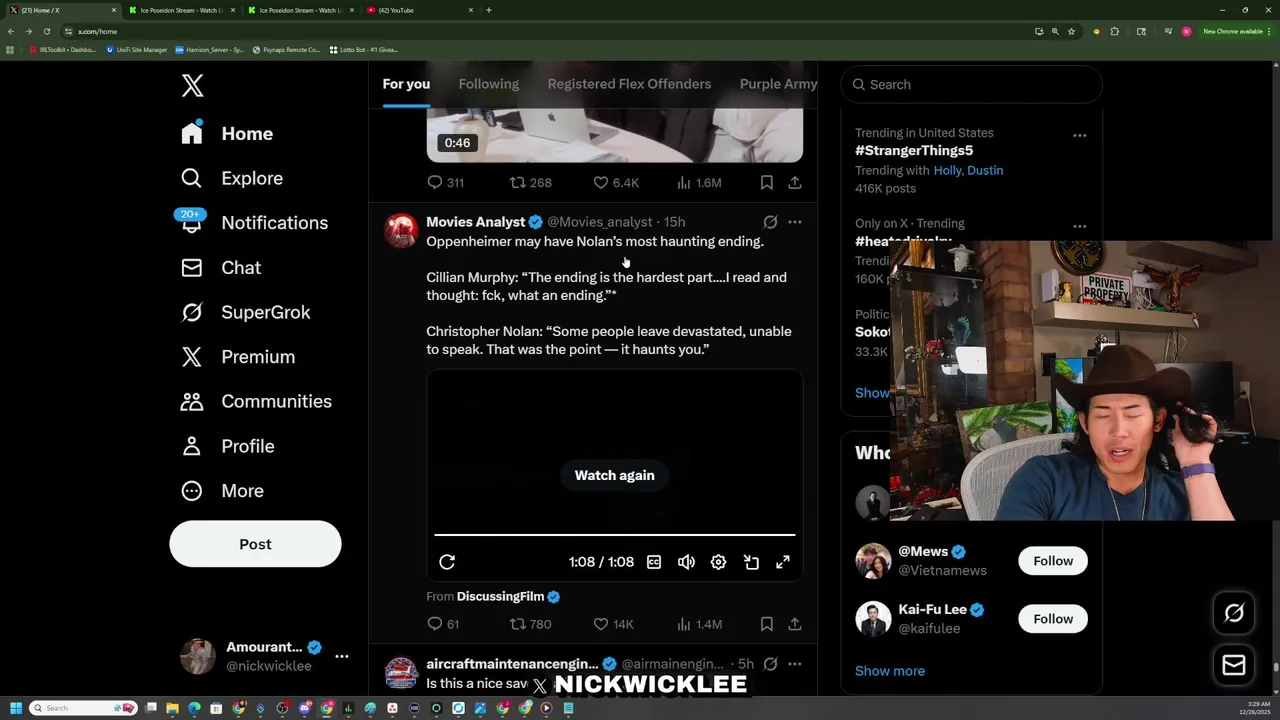Screen dimensions: 1280x720
Task: Replay the video with the reload button
Action: point(447,562)
